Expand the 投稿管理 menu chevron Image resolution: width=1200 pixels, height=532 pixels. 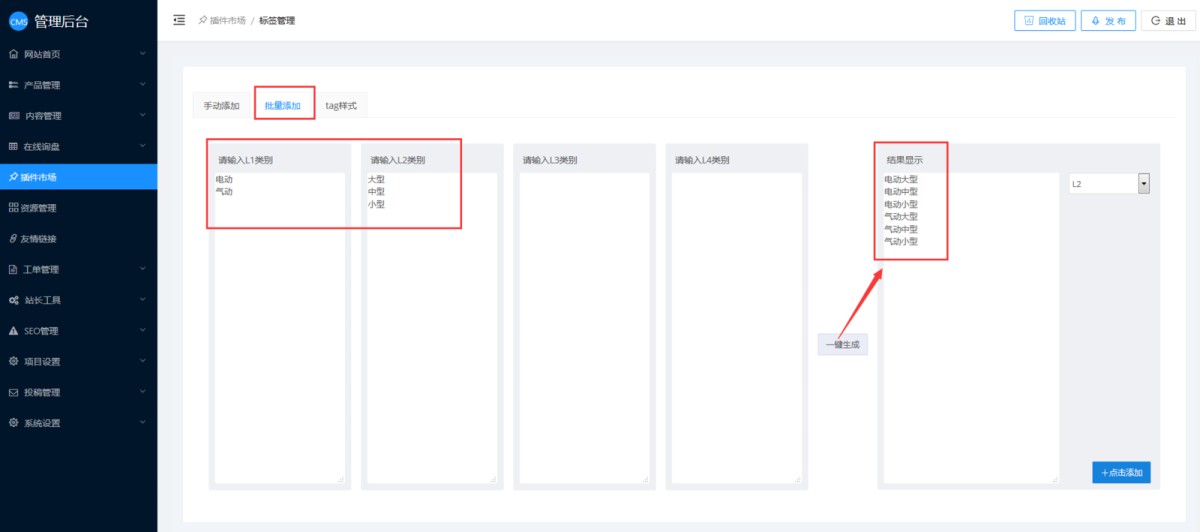tap(143, 392)
